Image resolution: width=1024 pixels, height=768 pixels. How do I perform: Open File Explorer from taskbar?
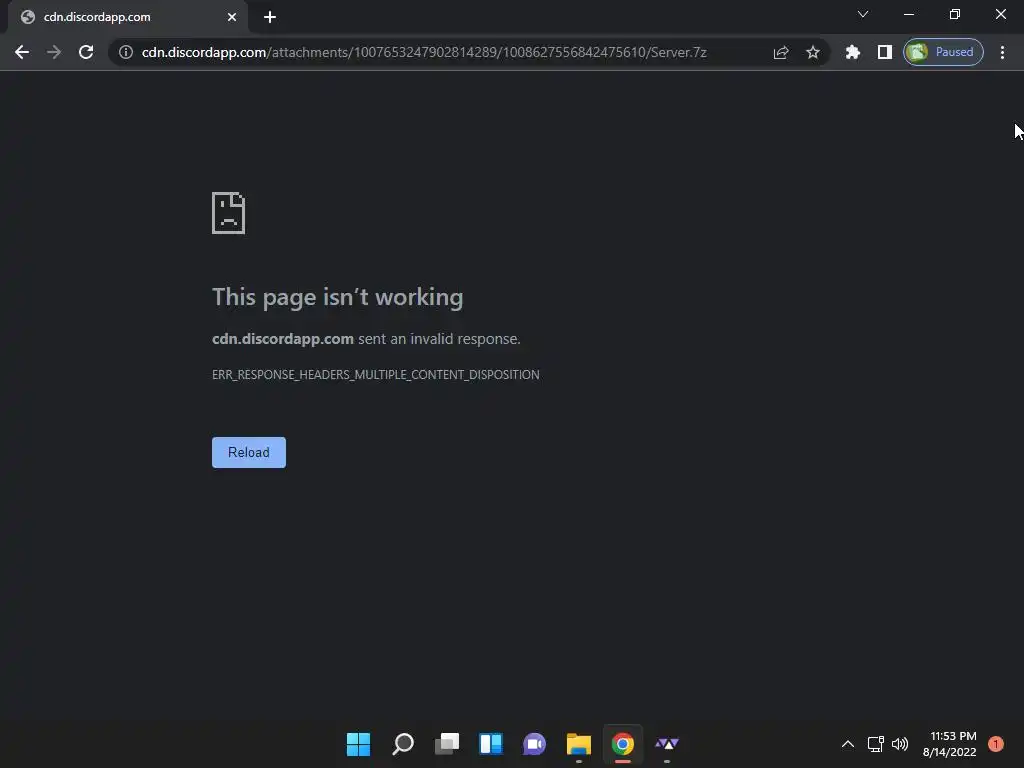tap(579, 744)
